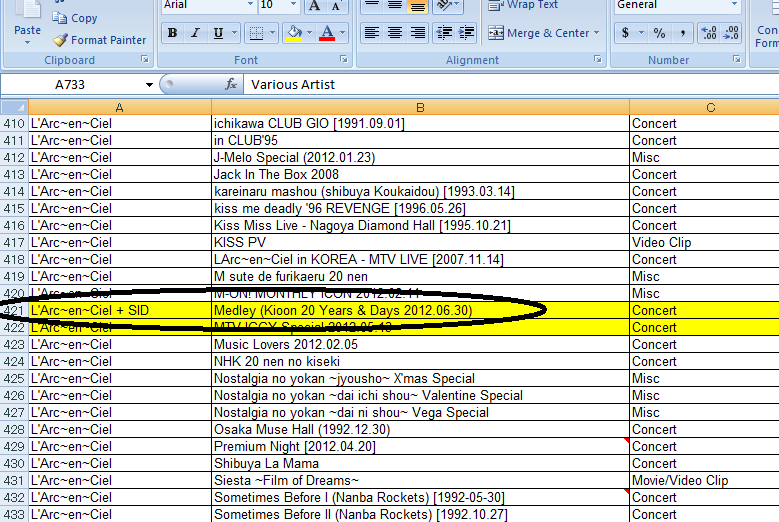Viewport: 779px width, 522px height.
Task: Open the General number format dropdown
Action: (734, 5)
